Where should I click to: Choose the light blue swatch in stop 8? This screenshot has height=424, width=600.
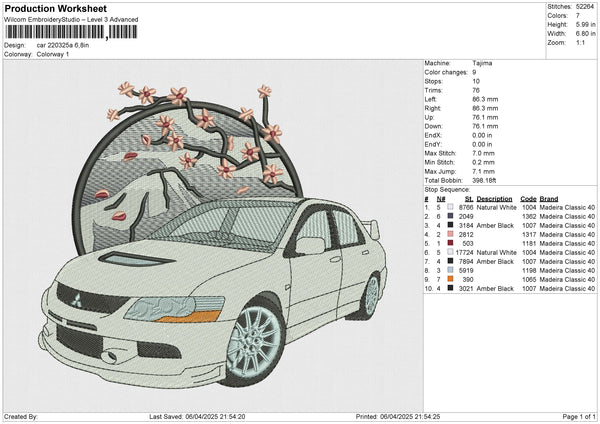coord(450,270)
